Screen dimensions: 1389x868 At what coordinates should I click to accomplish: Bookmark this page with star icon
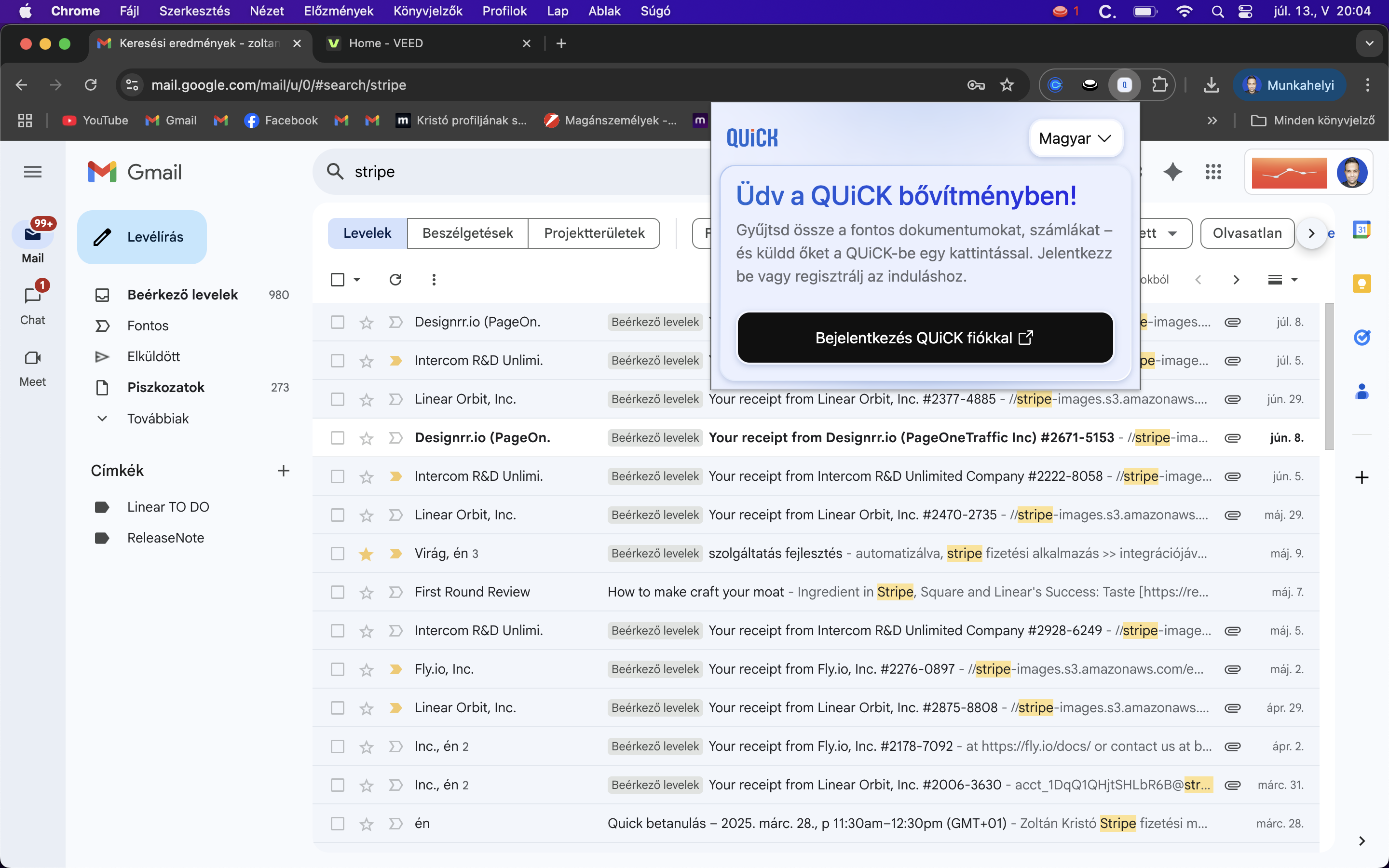pos(1007,85)
